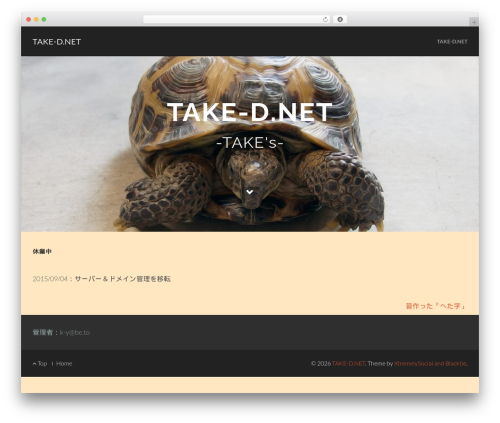Image resolution: width=500 pixels, height=423 pixels.
Task: Click the TAKE-D.NET site logo in header
Action: tap(57, 42)
